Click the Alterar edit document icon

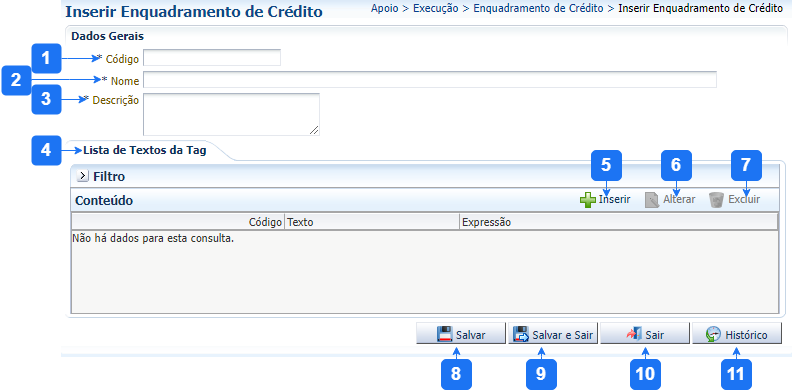(x=652, y=200)
